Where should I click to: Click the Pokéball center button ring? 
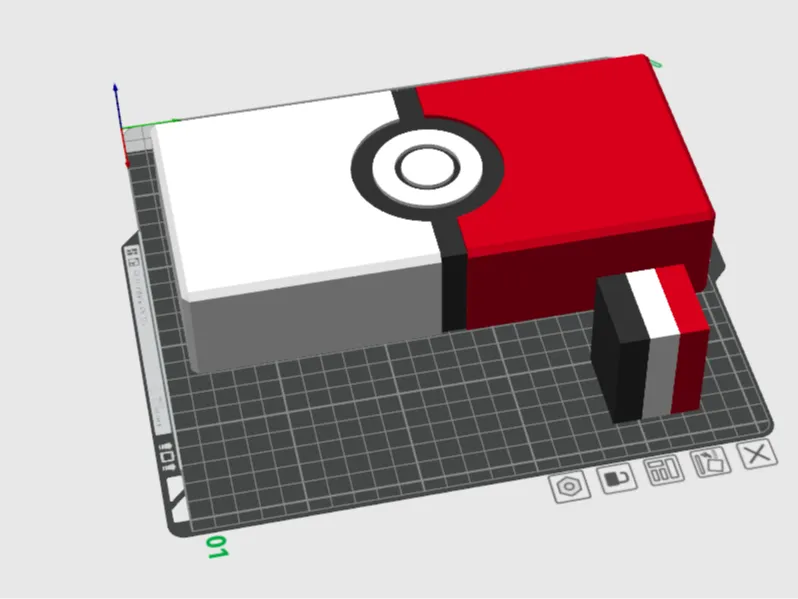(428, 167)
